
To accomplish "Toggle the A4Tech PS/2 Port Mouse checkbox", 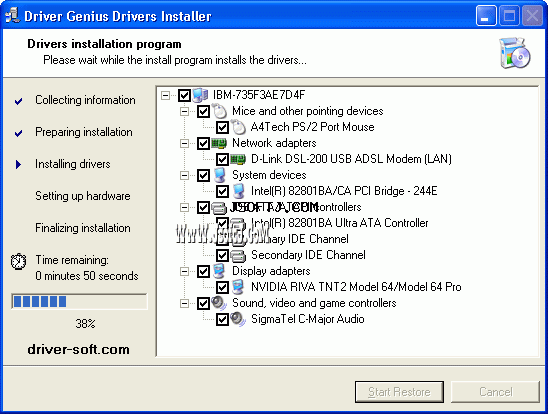I will pyautogui.click(x=222, y=127).
